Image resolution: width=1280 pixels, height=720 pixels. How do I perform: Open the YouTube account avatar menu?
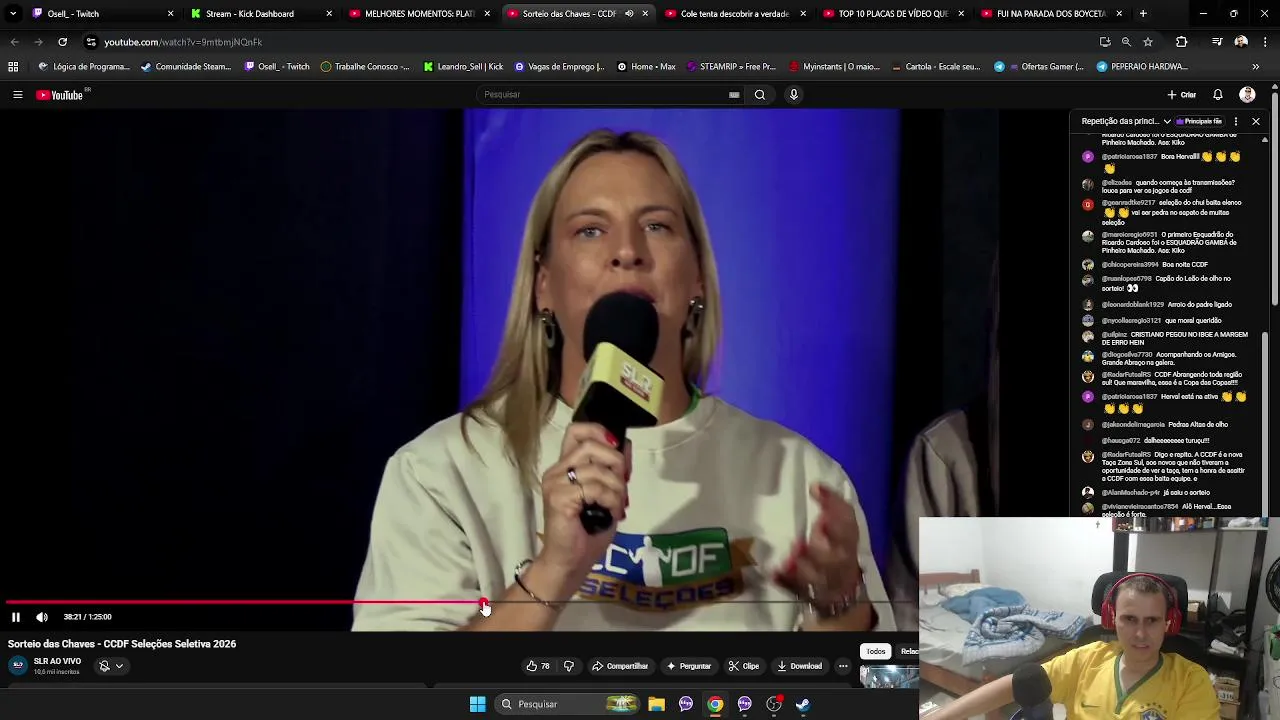pos(1247,95)
